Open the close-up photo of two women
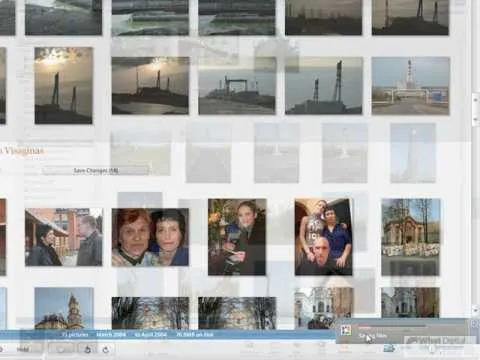The width and height of the screenshot is (480, 360). coord(150,237)
